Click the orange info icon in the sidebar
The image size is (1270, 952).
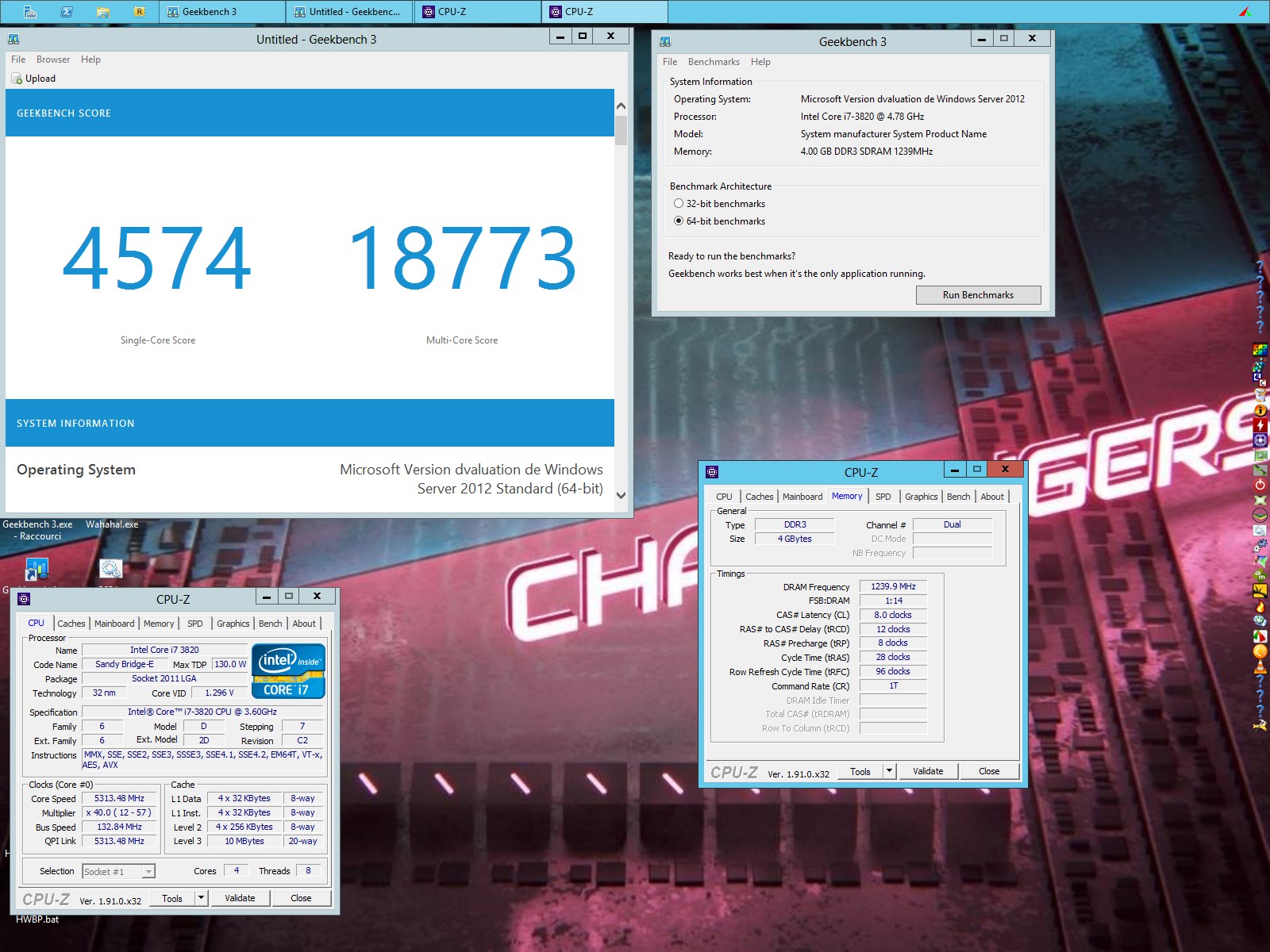tap(1260, 410)
